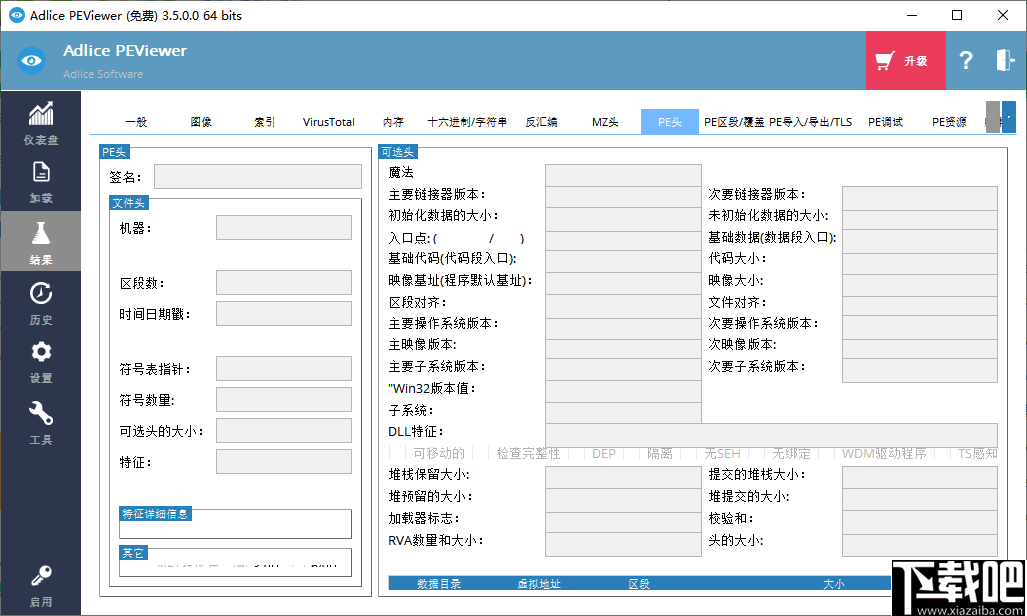
Task: Open the 仪表盘 dashboard panel
Action: [40, 125]
